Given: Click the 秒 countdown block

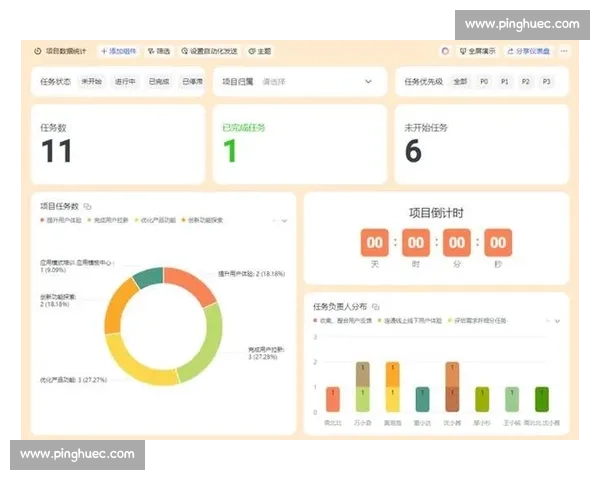Looking at the screenshot, I should click(498, 243).
